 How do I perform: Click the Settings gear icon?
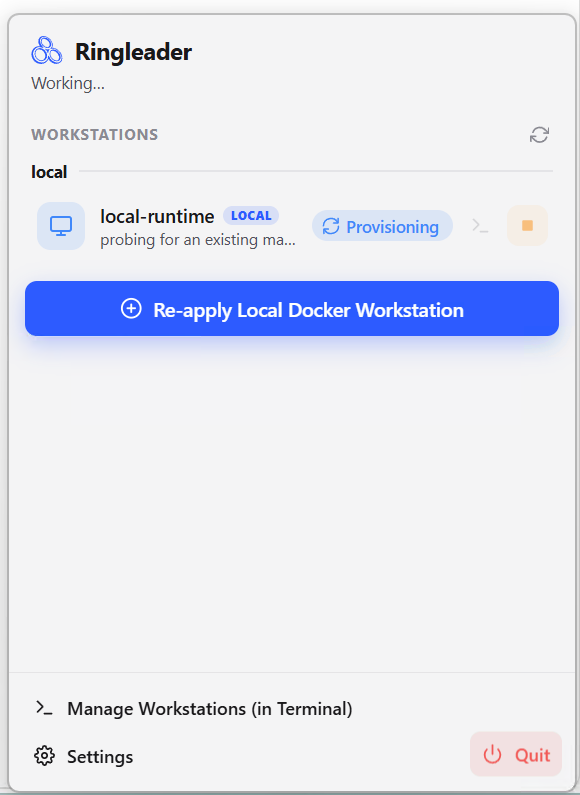[x=44, y=756]
